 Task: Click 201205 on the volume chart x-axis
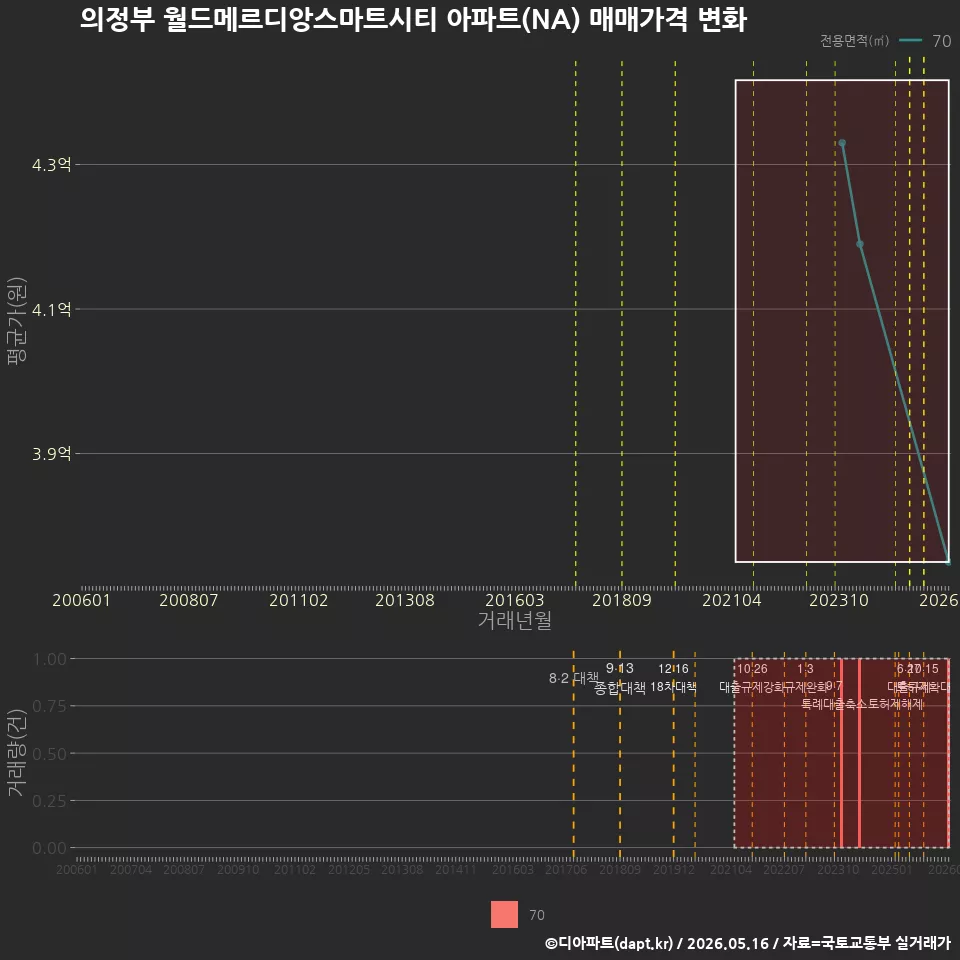click(349, 869)
